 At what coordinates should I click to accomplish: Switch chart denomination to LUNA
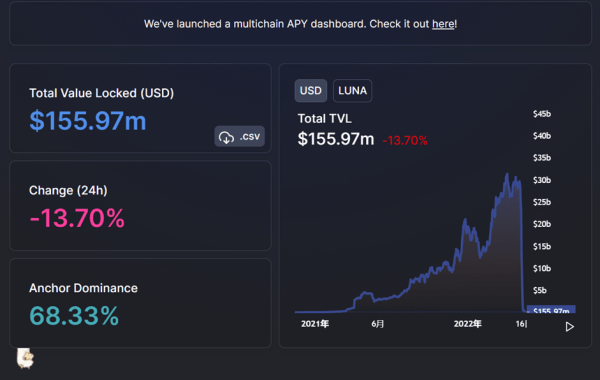tap(352, 91)
